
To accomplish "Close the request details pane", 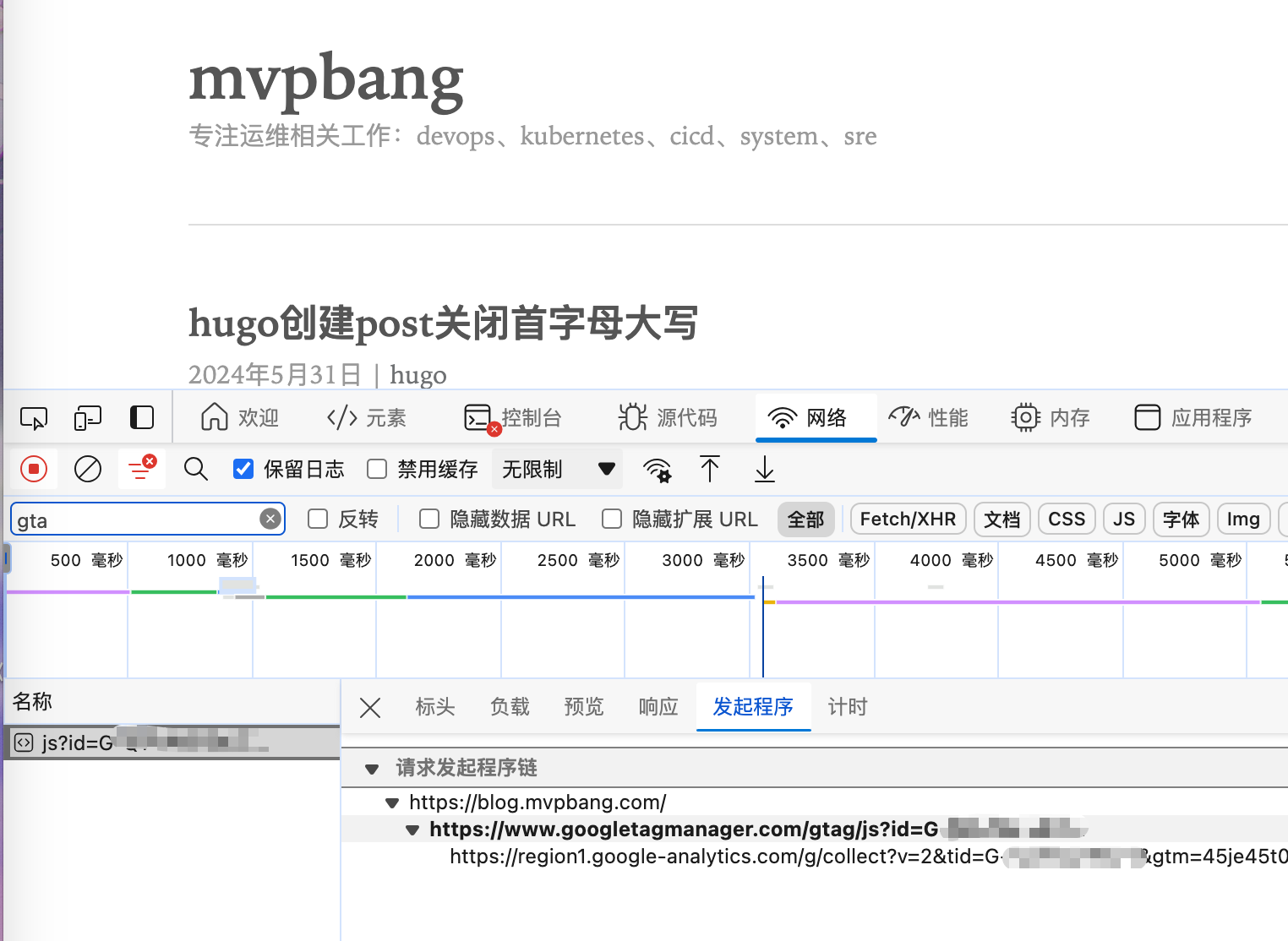I will click(370, 708).
